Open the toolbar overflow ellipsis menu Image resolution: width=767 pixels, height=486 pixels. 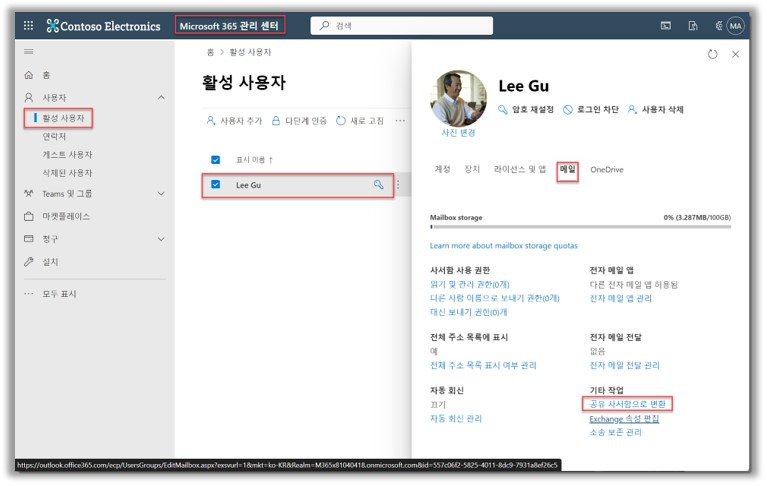pyautogui.click(x=400, y=120)
